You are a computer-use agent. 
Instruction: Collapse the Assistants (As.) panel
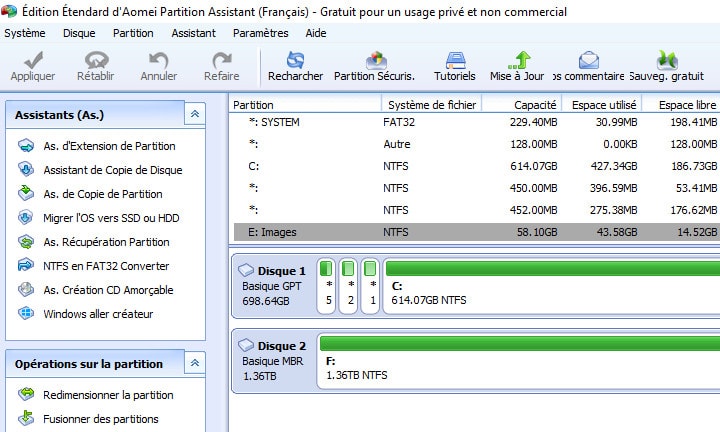click(x=195, y=114)
